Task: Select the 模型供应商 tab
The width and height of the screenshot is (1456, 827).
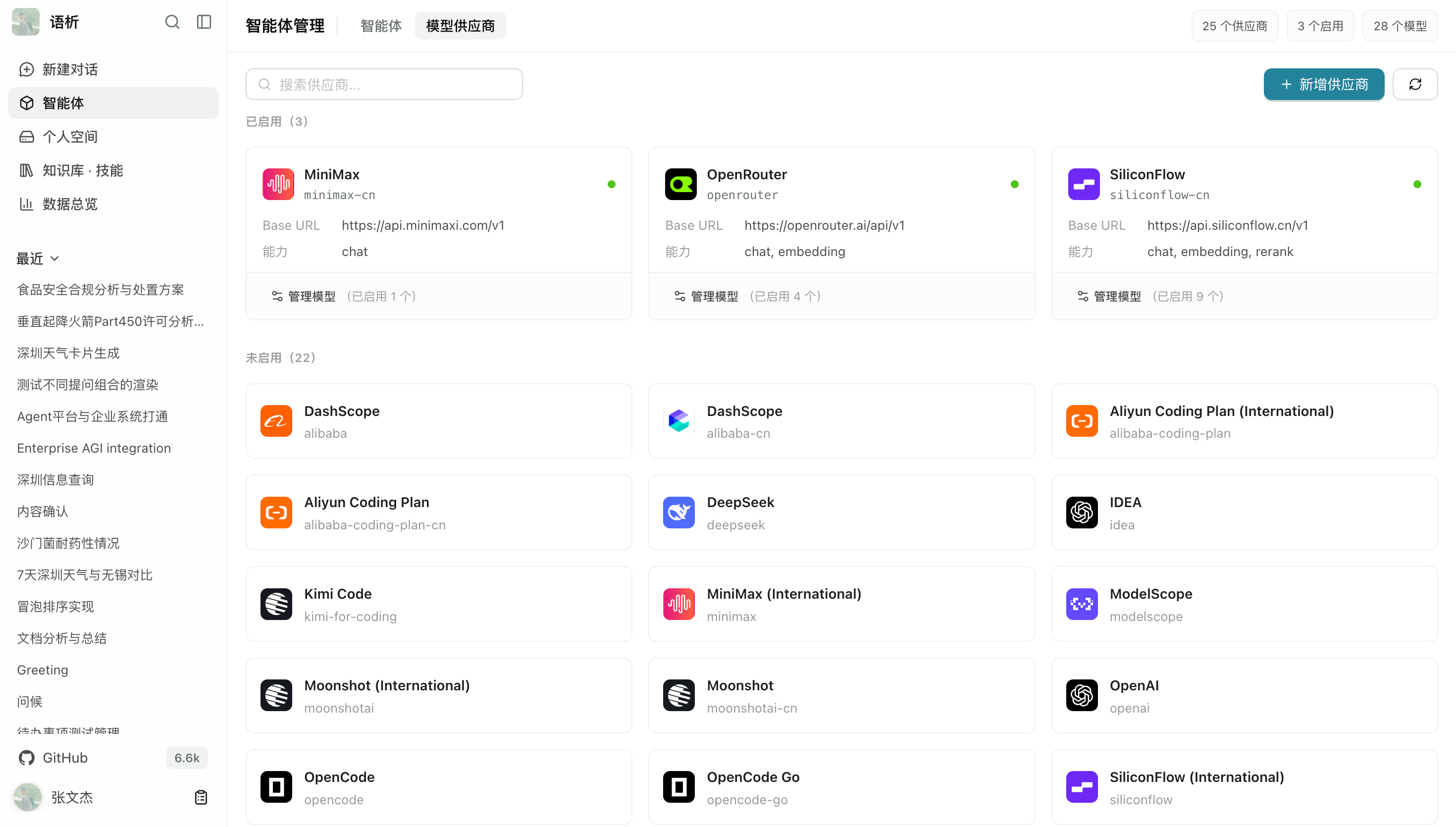Action: (x=460, y=26)
